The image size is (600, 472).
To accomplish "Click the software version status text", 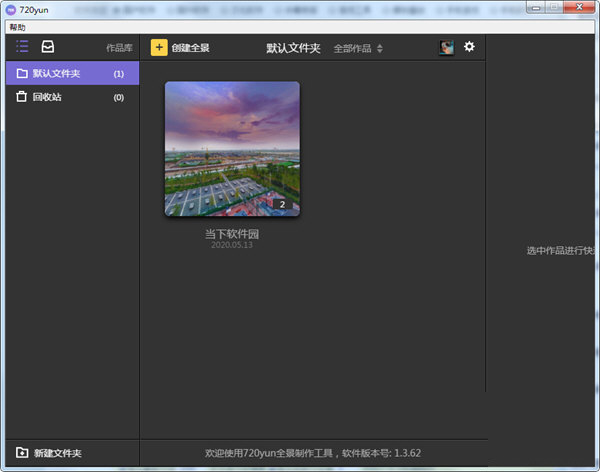I will click(x=313, y=453).
